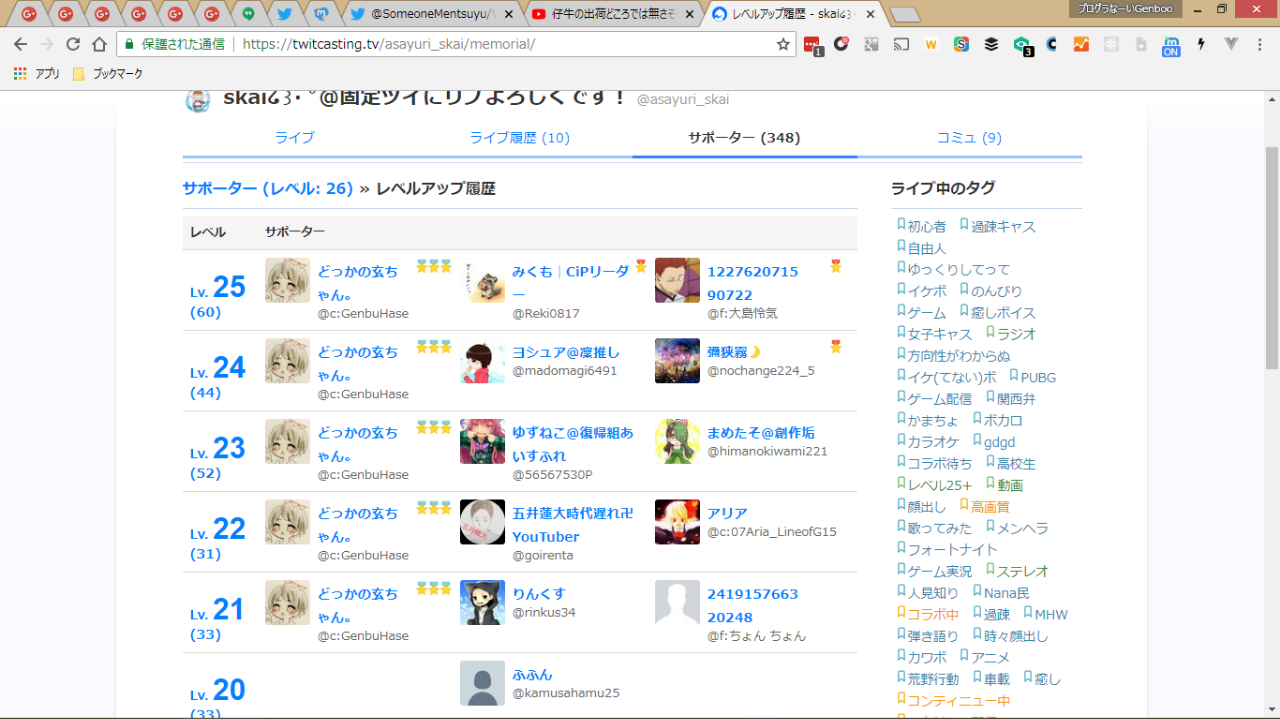Open the アプリ apps shortcut in bookmarks bar
This screenshot has height=719, width=1280.
tap(37, 74)
